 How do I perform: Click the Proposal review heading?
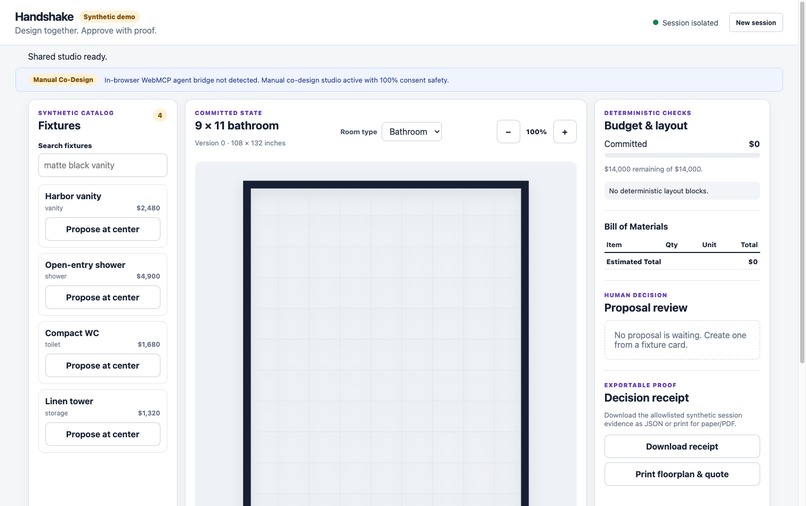(646, 308)
